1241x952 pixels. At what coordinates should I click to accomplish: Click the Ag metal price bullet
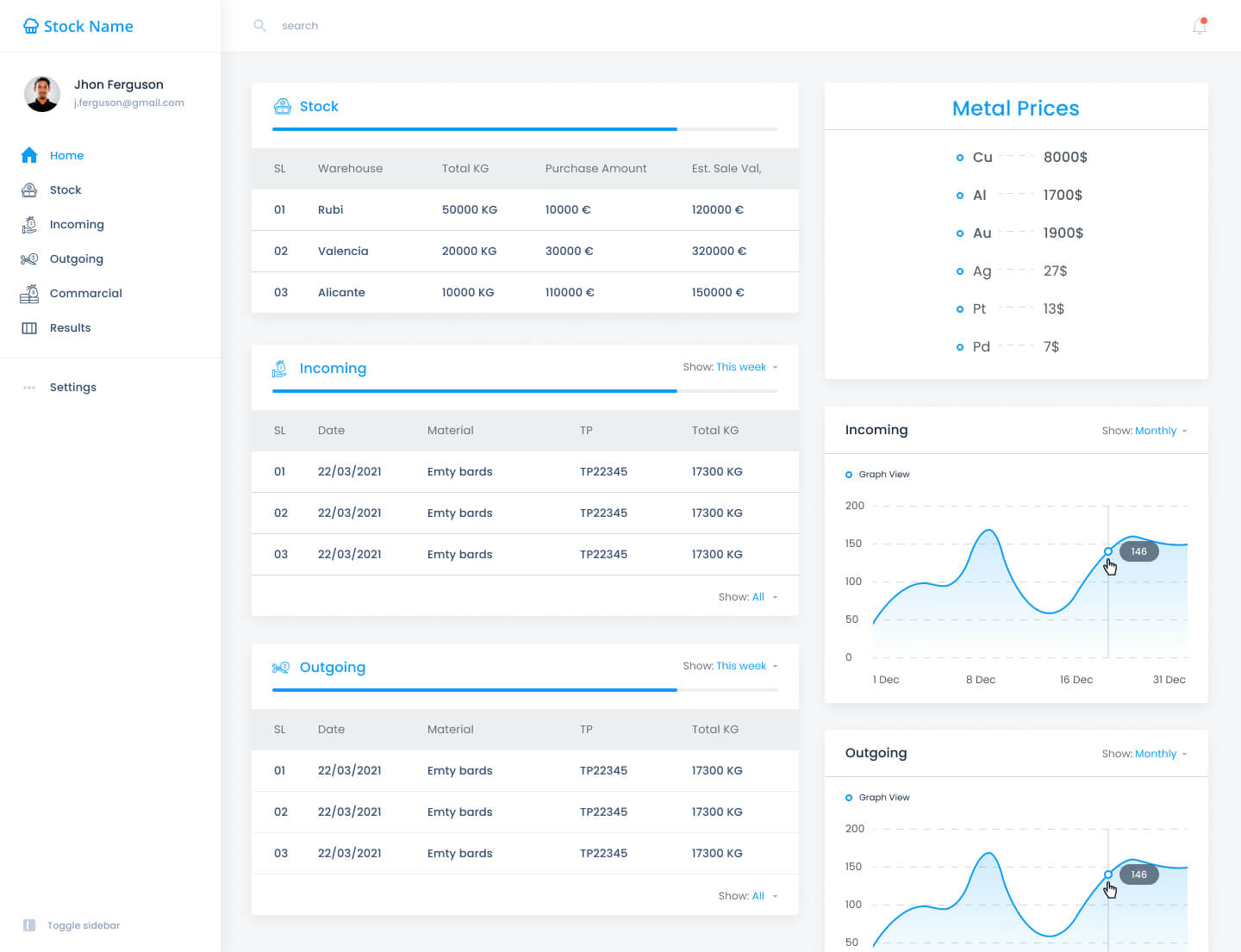coord(960,271)
